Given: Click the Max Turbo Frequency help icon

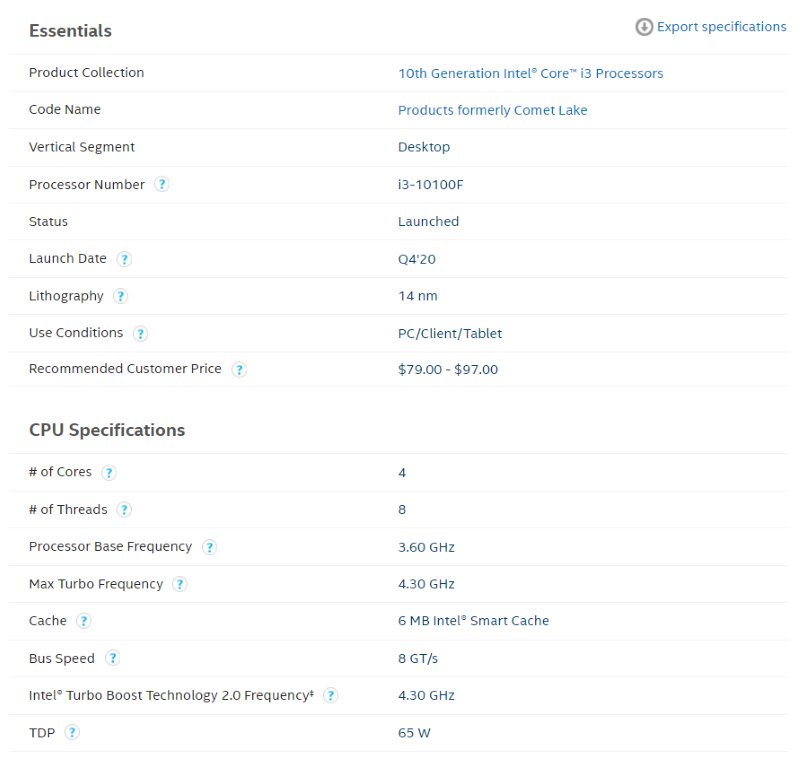Looking at the screenshot, I should click(x=180, y=584).
